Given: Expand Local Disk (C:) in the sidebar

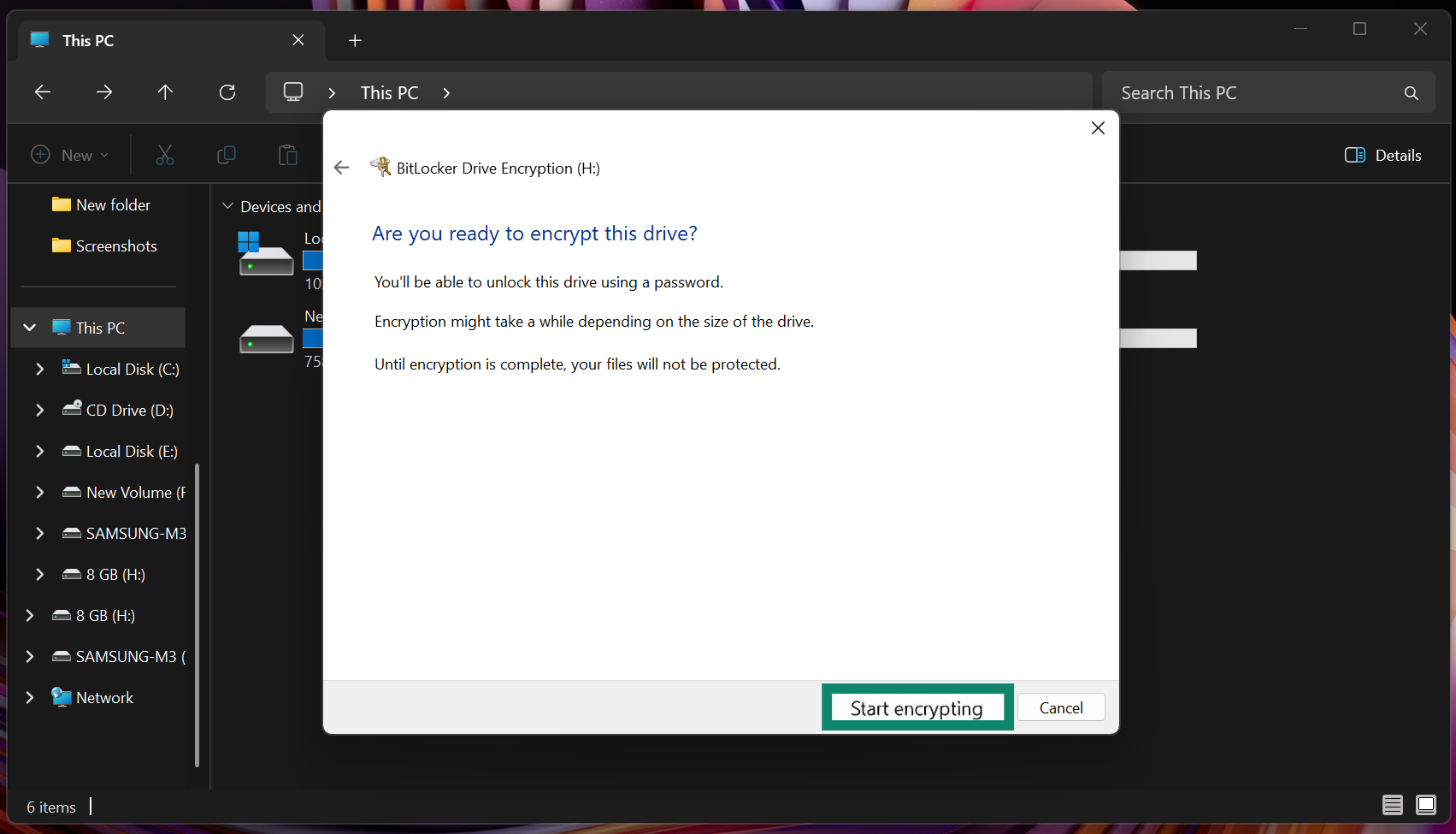Looking at the screenshot, I should click(39, 369).
